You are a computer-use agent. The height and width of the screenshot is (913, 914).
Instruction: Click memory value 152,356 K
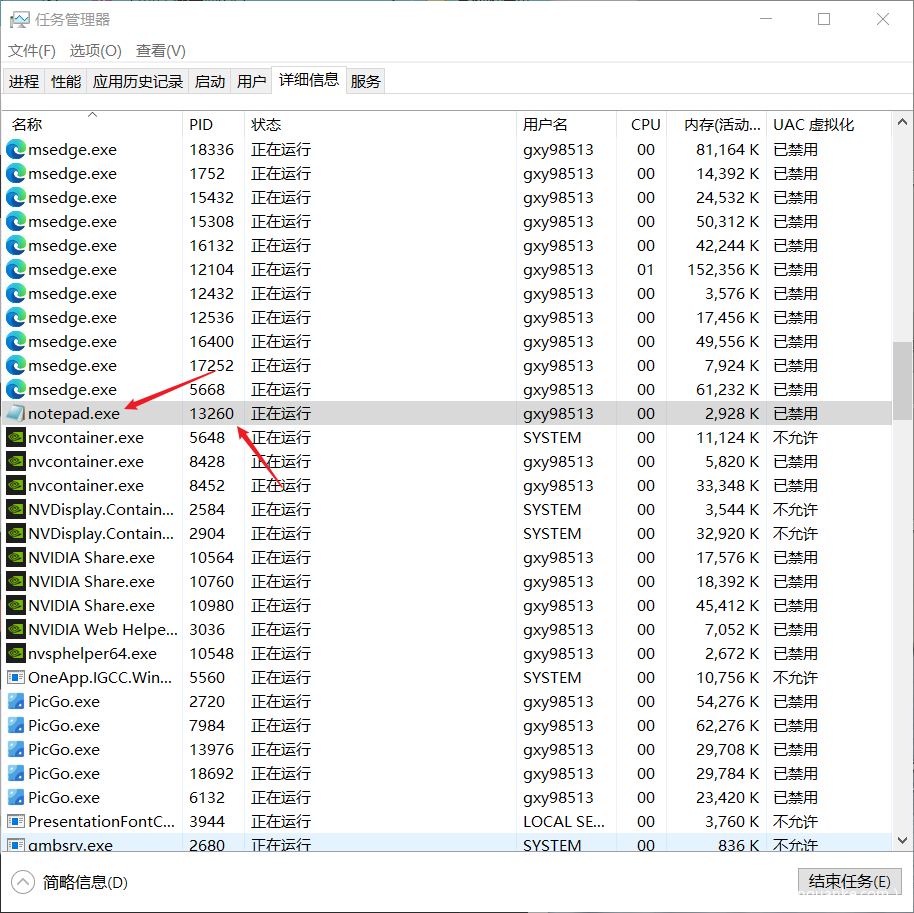pyautogui.click(x=723, y=270)
